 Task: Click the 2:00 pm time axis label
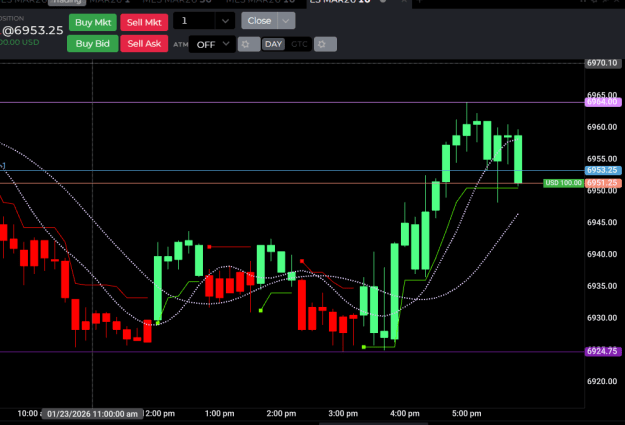click(281, 413)
